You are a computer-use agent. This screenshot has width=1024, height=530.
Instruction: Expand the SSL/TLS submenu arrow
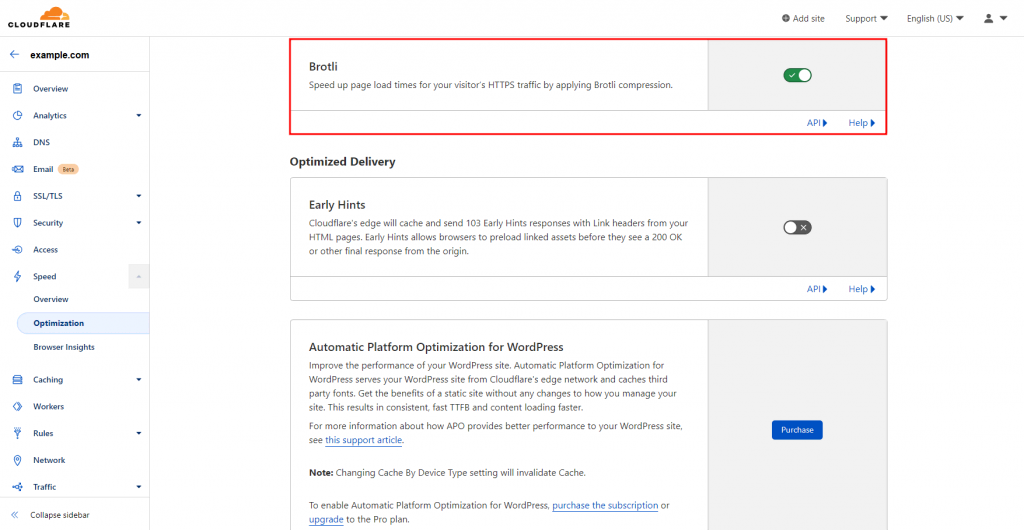(138, 196)
